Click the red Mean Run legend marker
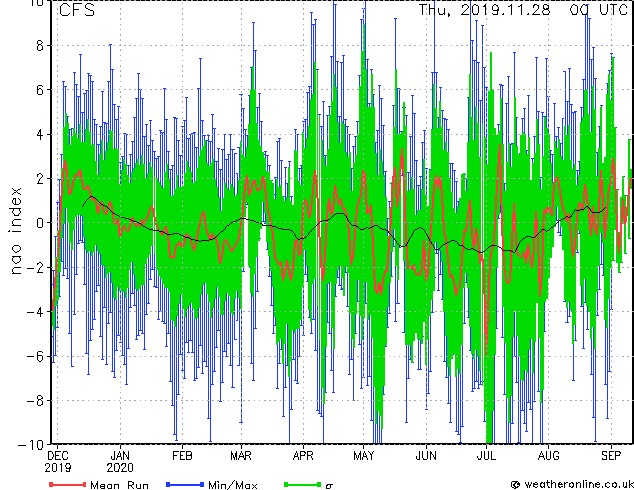 click(x=66, y=484)
